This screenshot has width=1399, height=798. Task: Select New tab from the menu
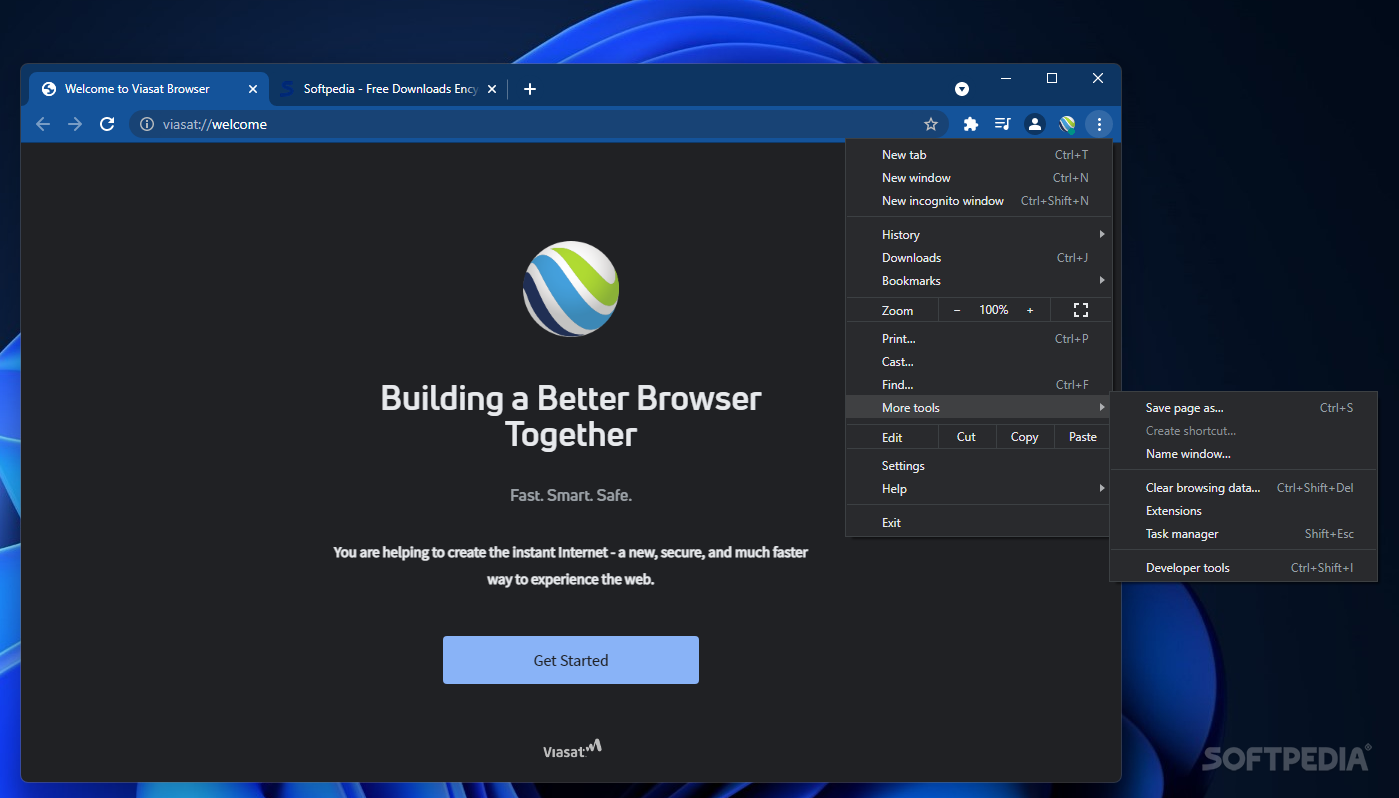(x=979, y=155)
